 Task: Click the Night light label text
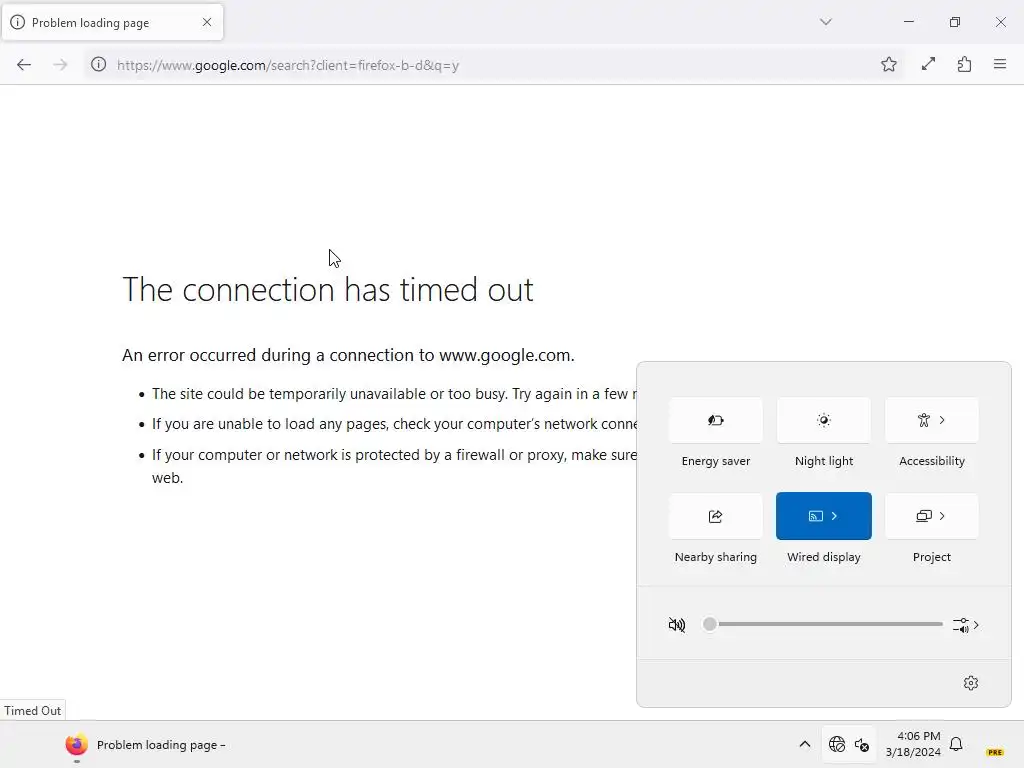(824, 461)
